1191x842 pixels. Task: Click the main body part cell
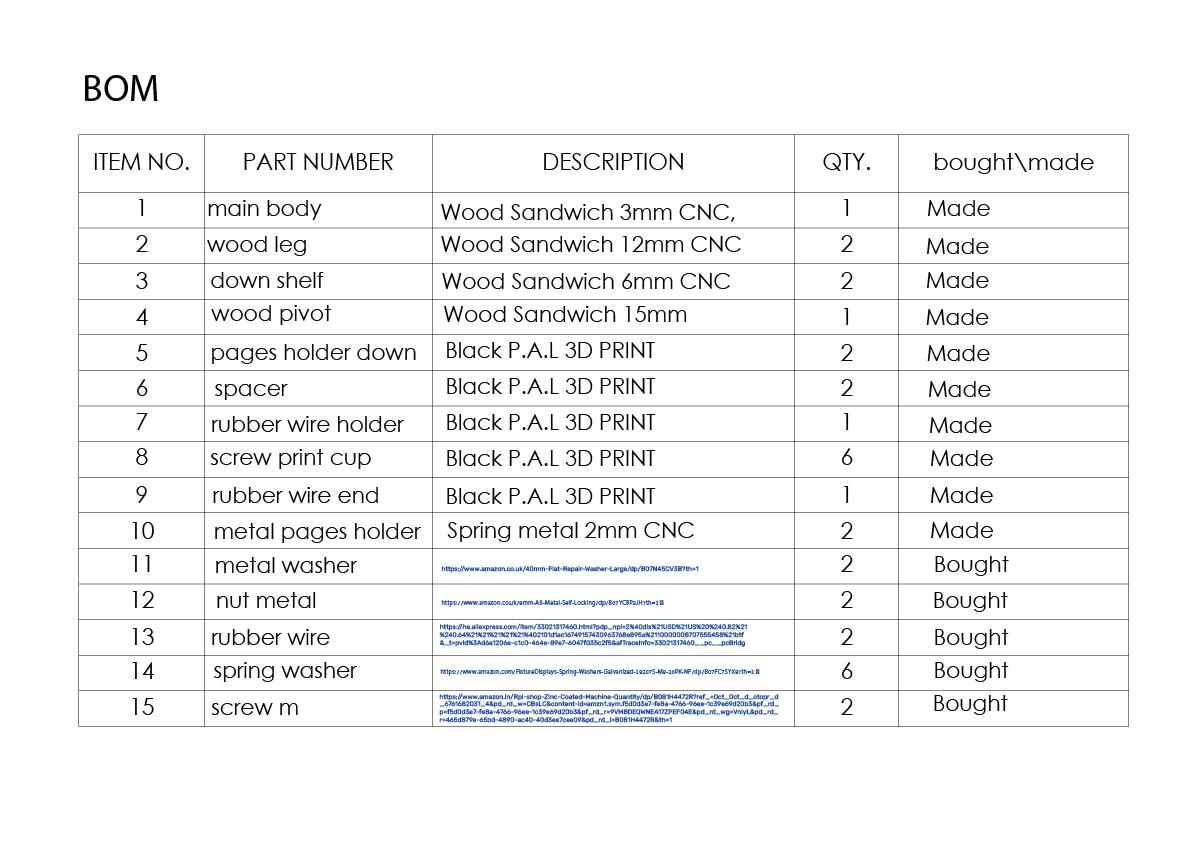coord(264,209)
